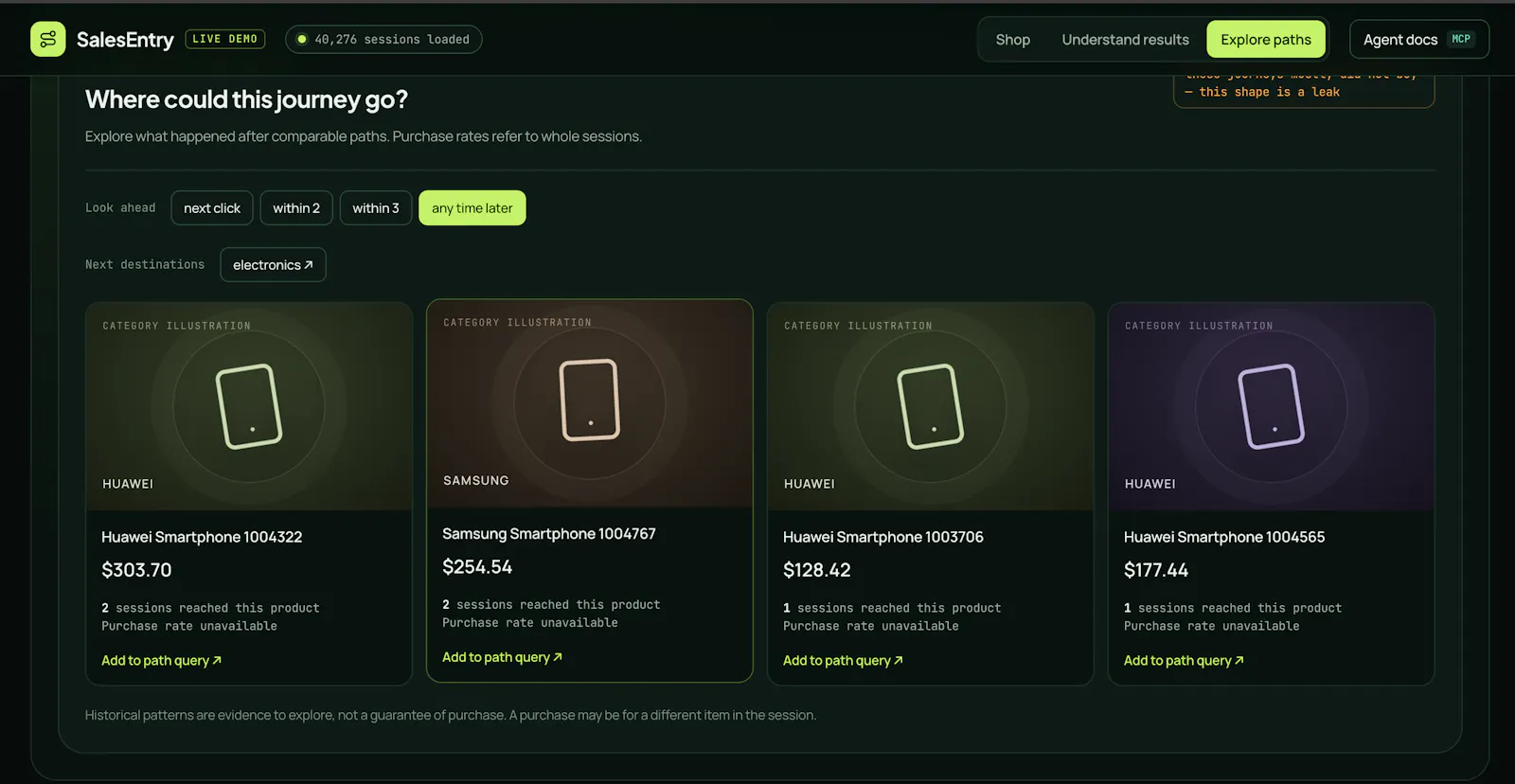Click Huawei Smartphone 1004565 title
The image size is (1515, 784).
click(x=1223, y=537)
